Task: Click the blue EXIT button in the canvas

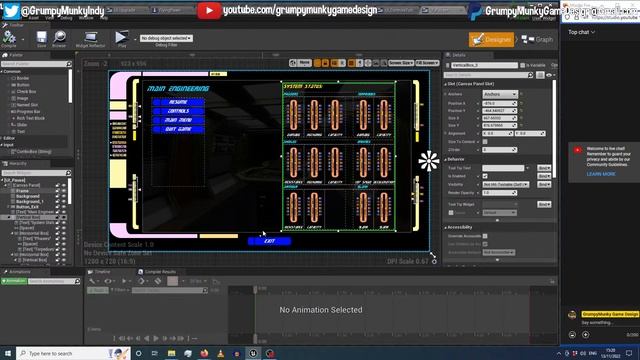Action: pos(269,241)
